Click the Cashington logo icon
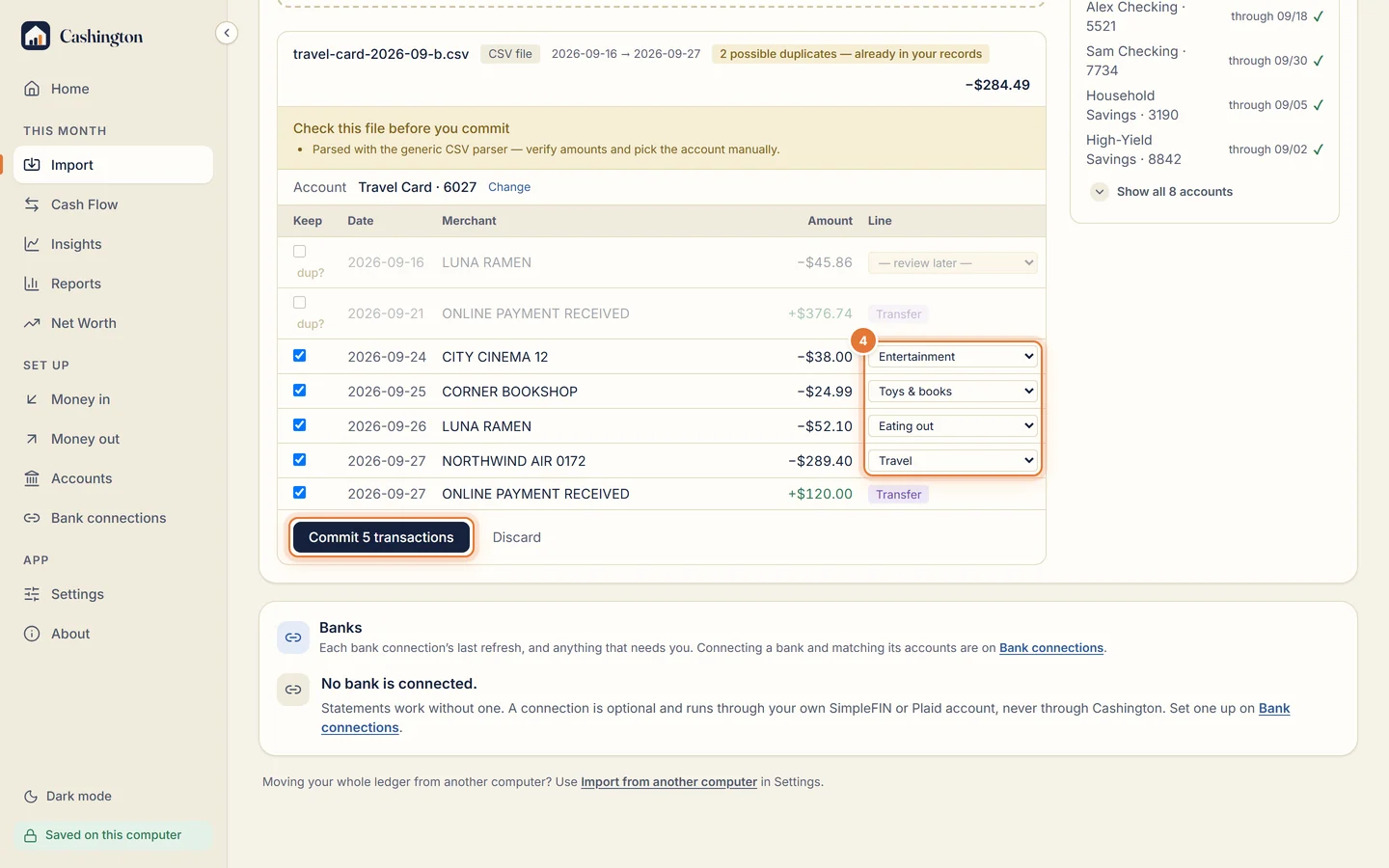 click(36, 36)
